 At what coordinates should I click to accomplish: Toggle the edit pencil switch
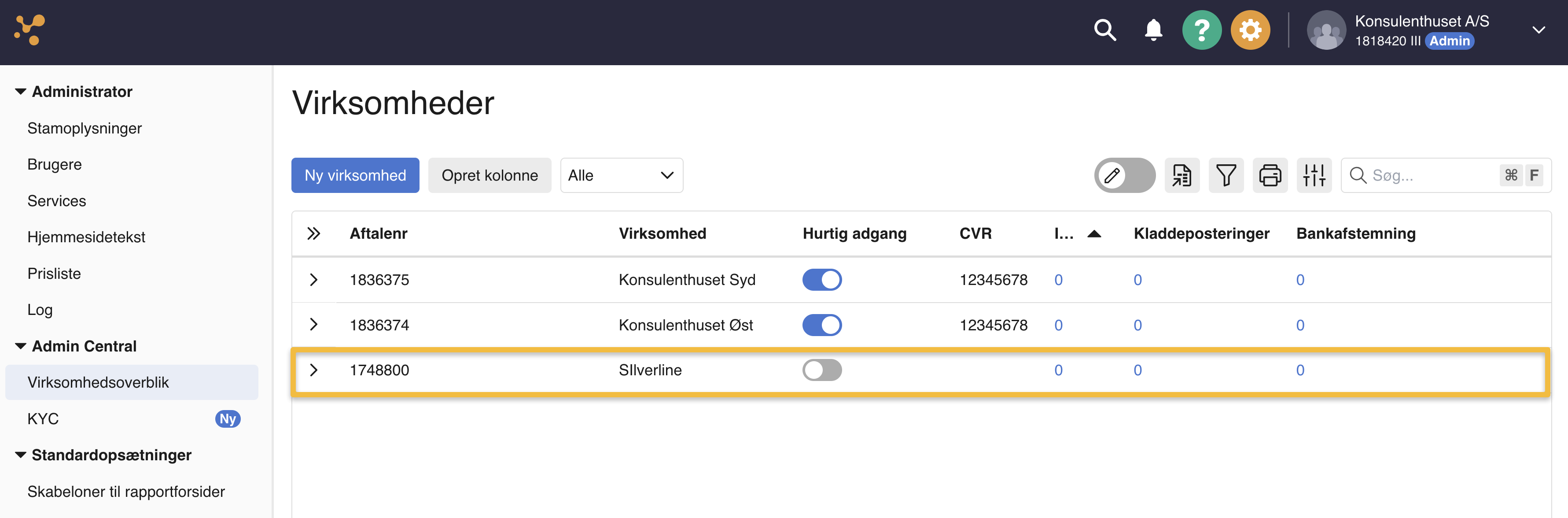click(1124, 175)
